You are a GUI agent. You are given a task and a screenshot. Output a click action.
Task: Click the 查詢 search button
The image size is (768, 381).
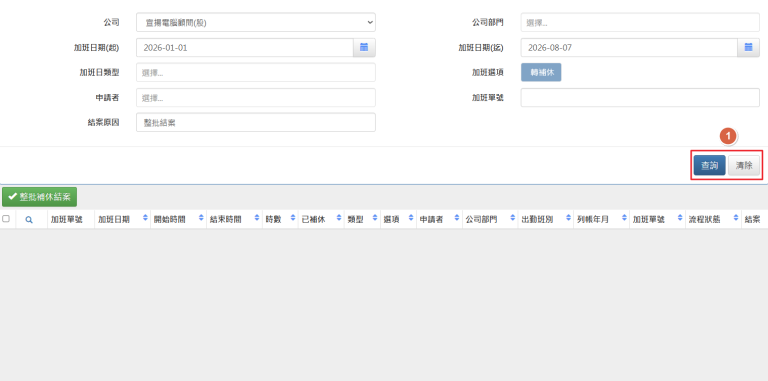(709, 166)
